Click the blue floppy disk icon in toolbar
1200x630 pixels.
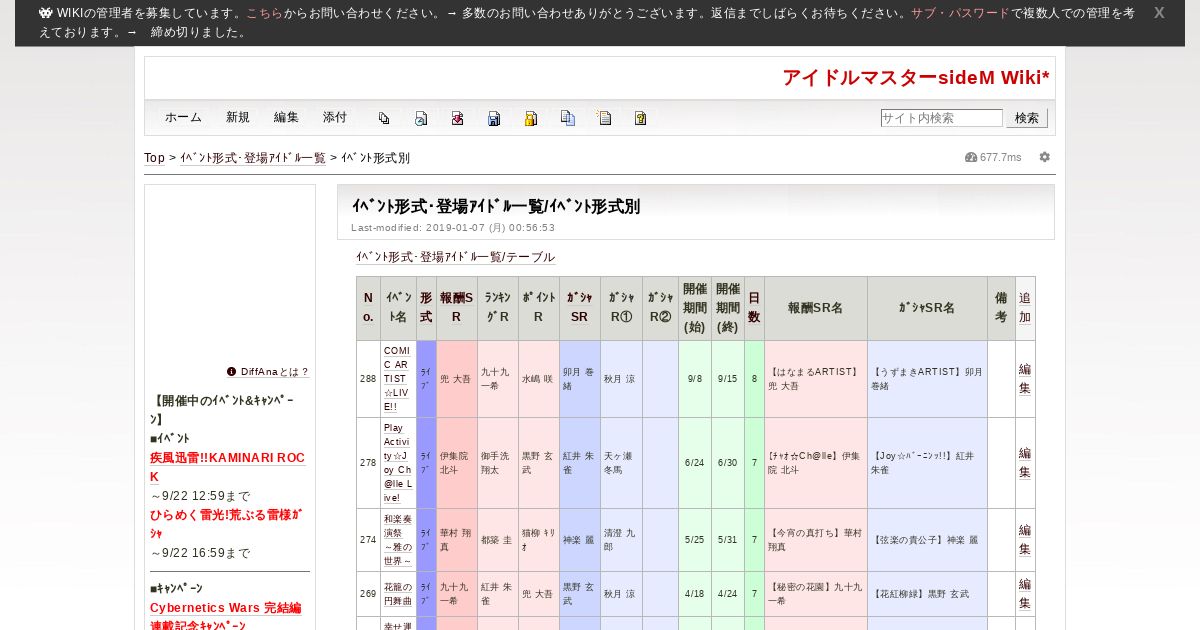pos(494,118)
